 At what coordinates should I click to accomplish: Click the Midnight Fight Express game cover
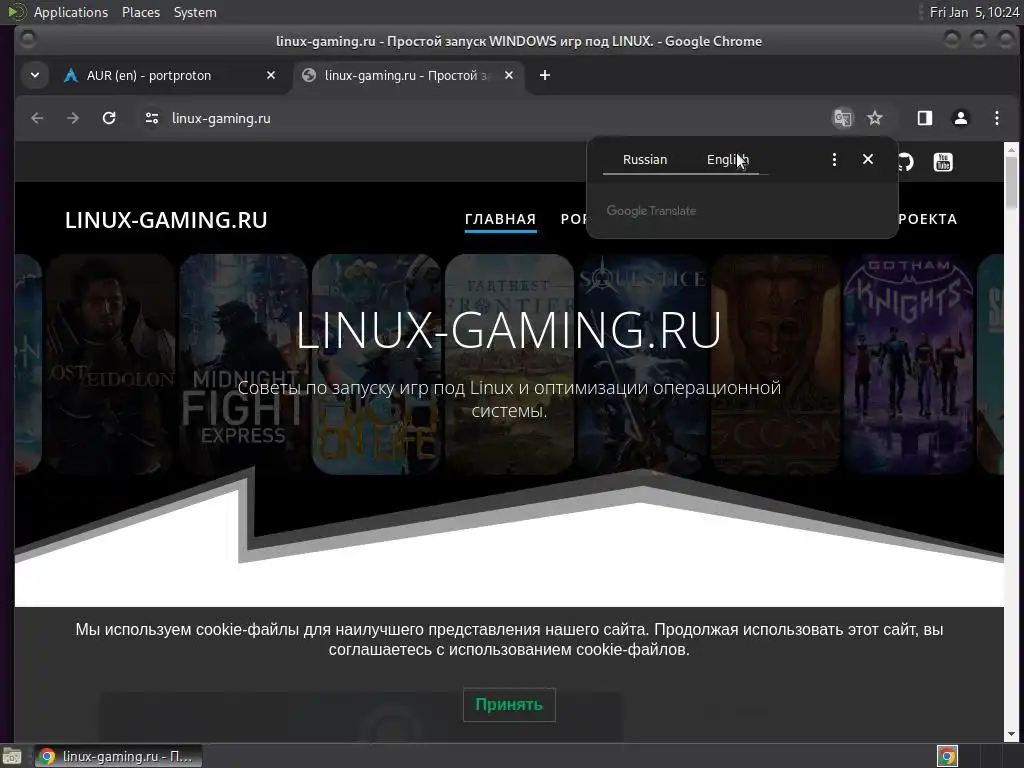click(x=243, y=364)
